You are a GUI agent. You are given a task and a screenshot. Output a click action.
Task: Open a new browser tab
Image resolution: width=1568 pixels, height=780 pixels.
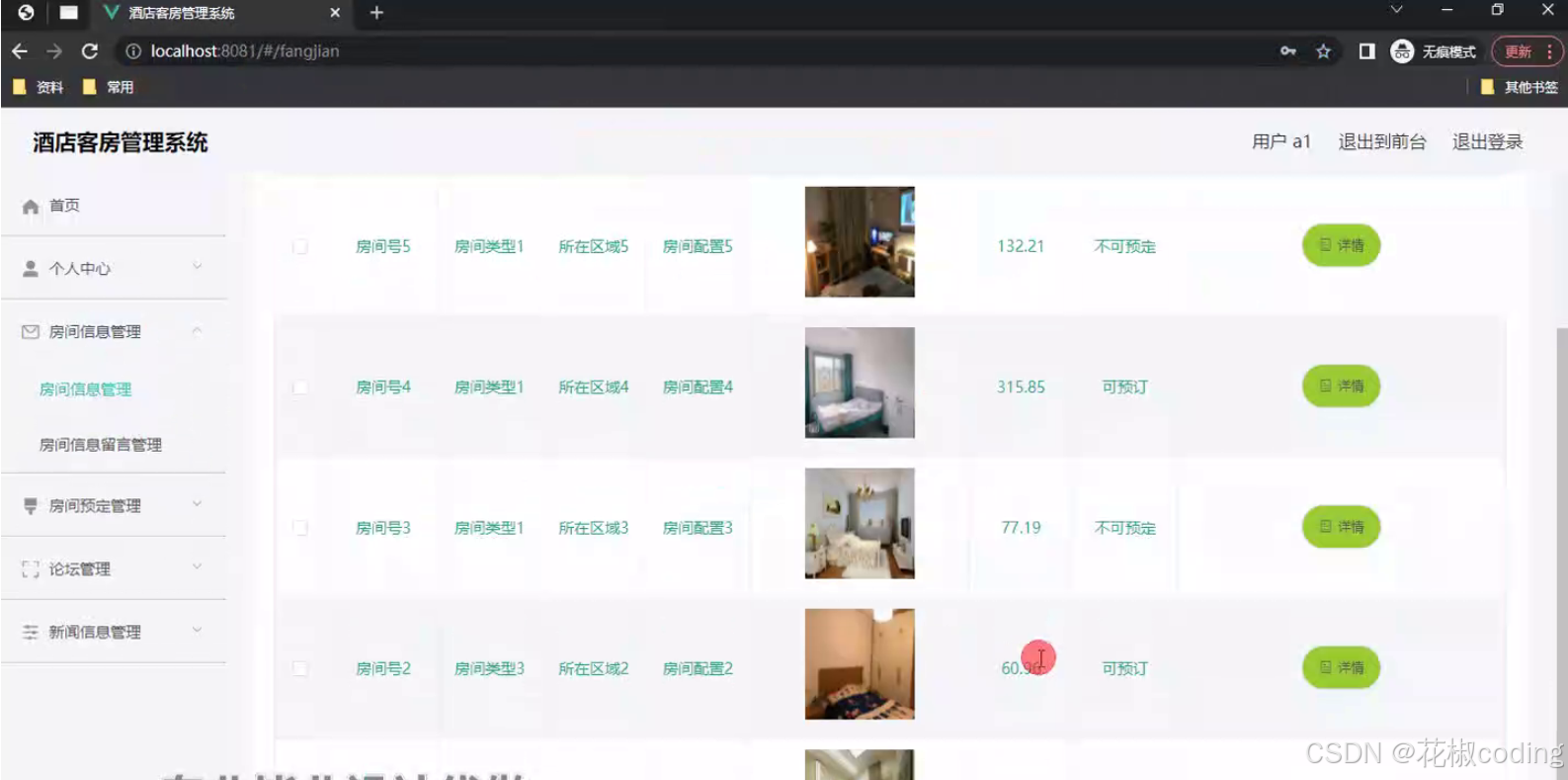376,13
